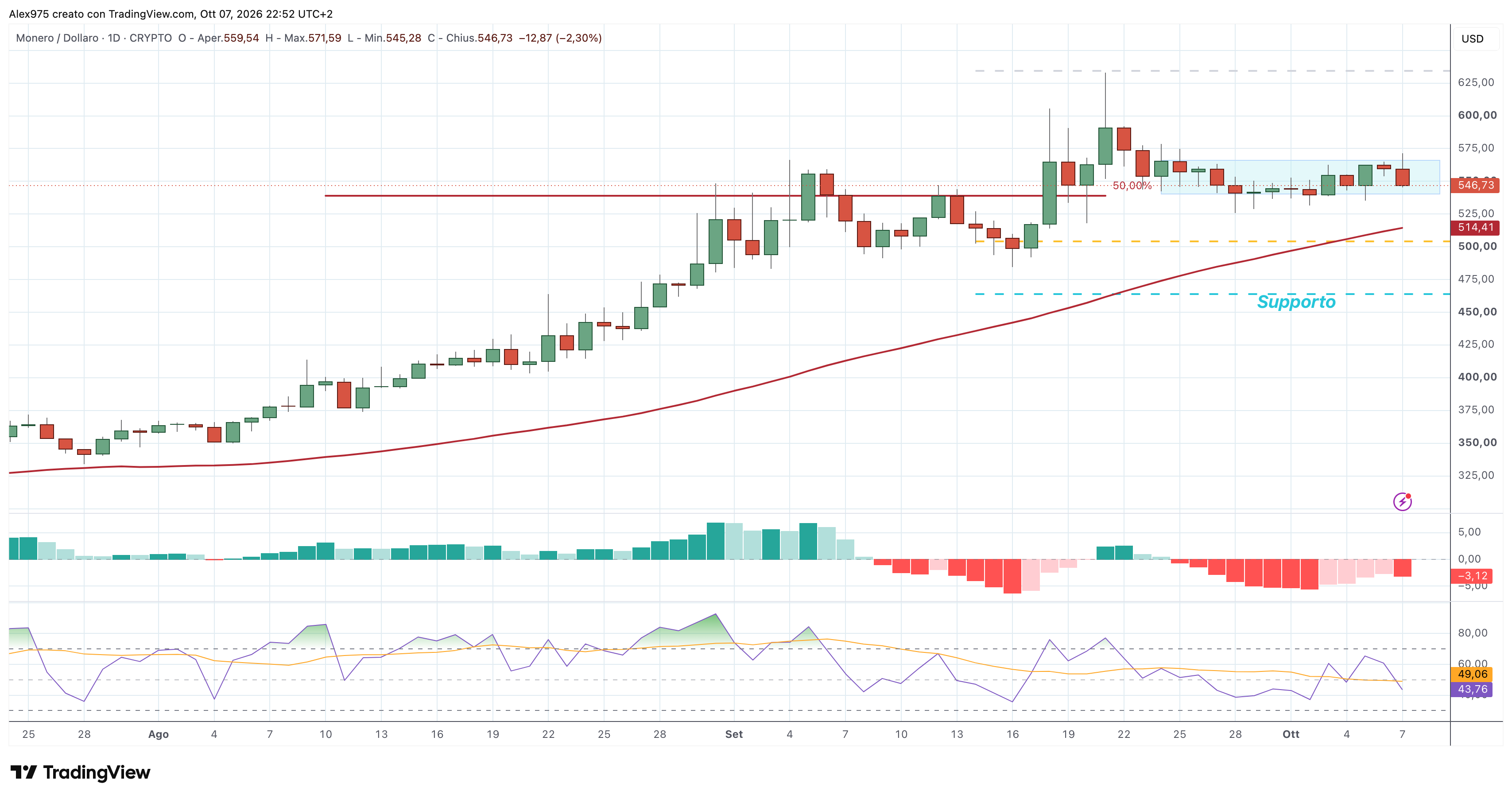Image resolution: width=1512 pixels, height=799 pixels.
Task: Click the 'Ott' month label on time axis
Action: tap(1291, 734)
